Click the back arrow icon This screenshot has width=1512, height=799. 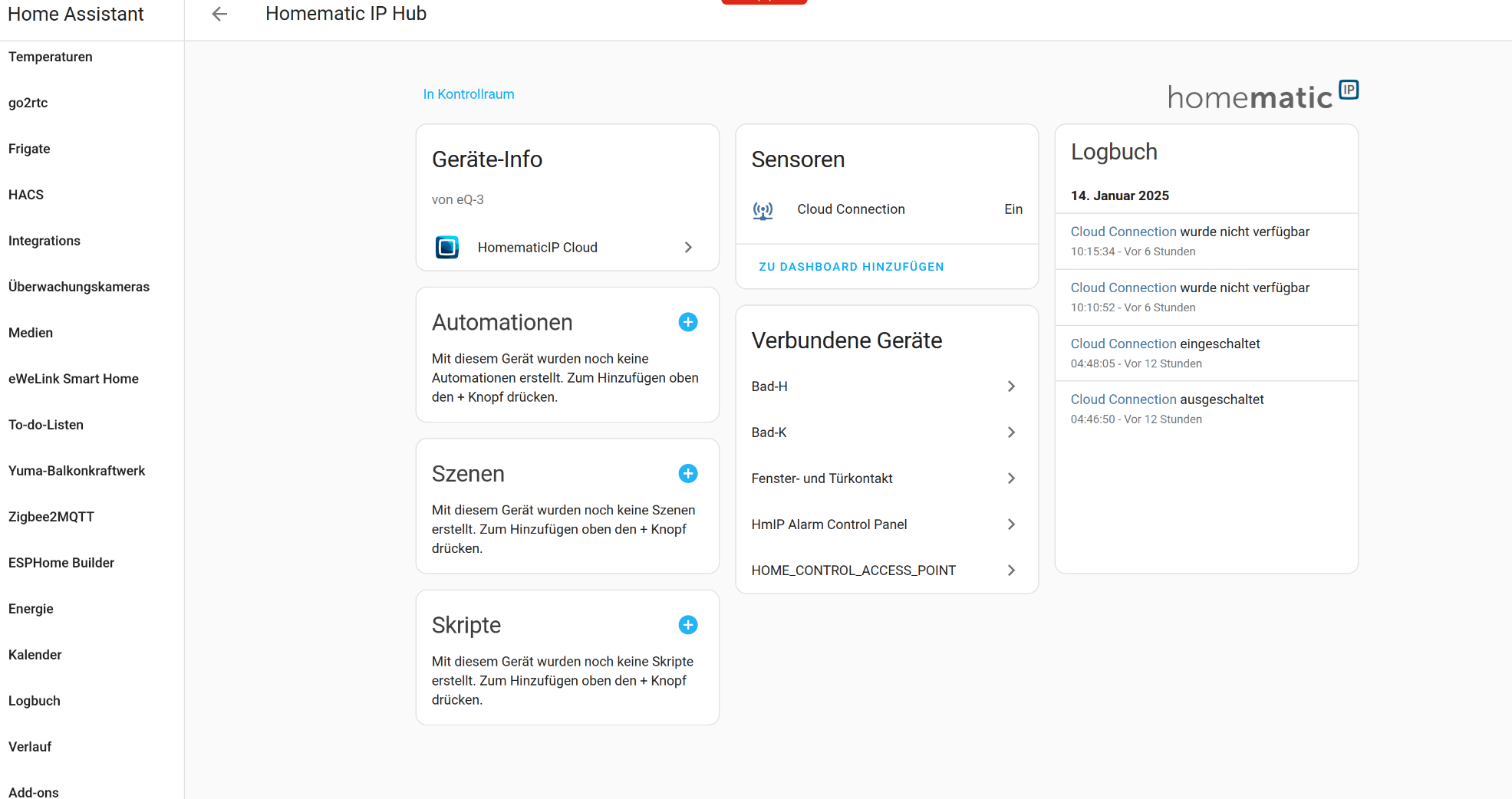(219, 14)
